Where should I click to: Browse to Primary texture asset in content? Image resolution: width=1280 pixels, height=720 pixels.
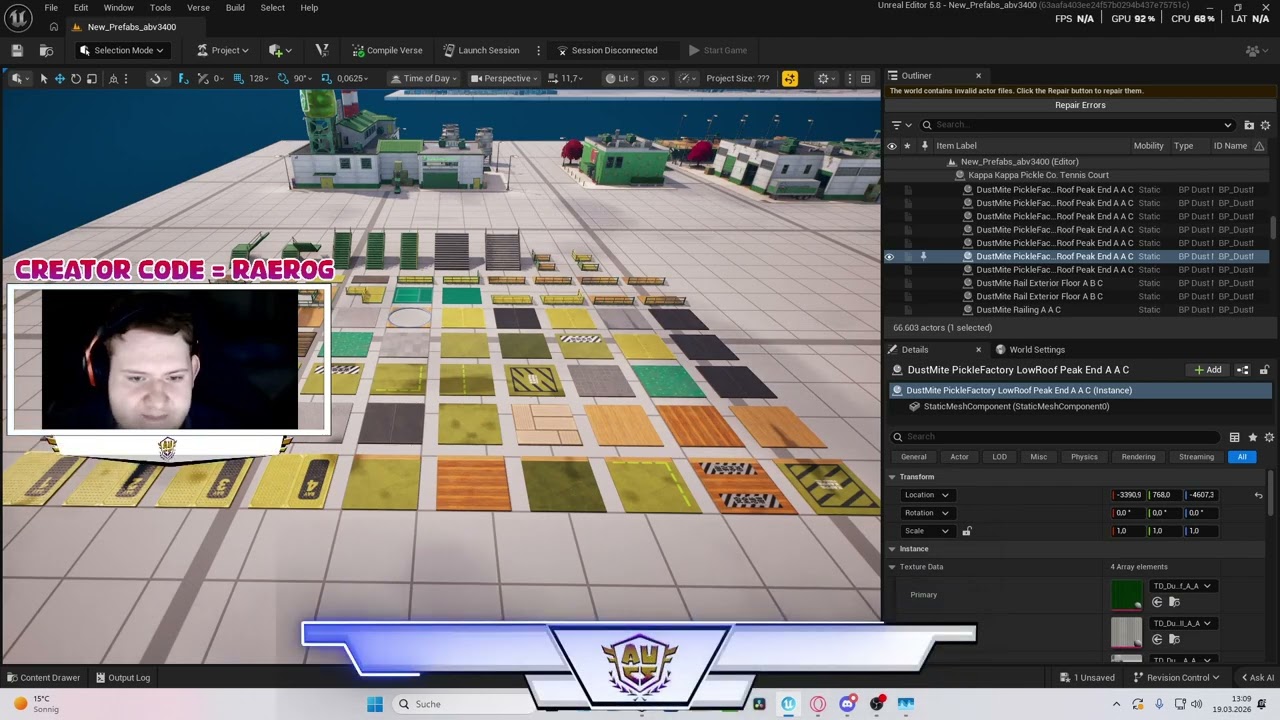coord(1174,602)
